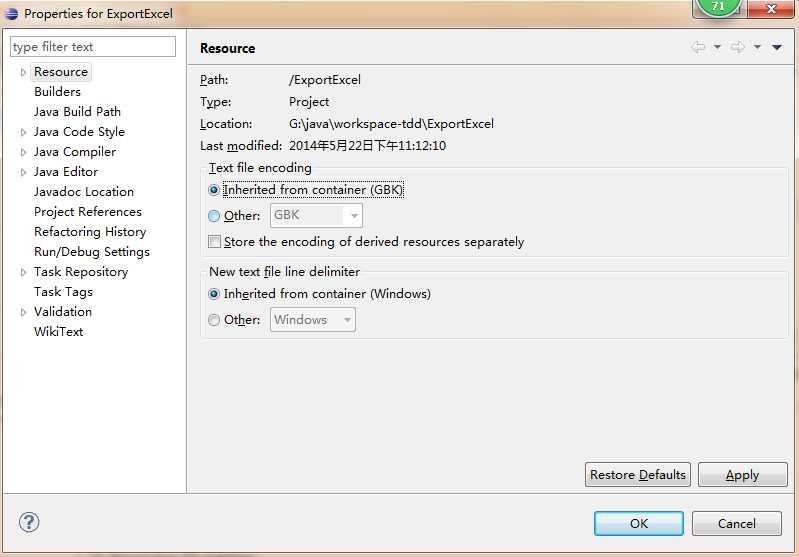Open the view menu triangle icon

777,47
